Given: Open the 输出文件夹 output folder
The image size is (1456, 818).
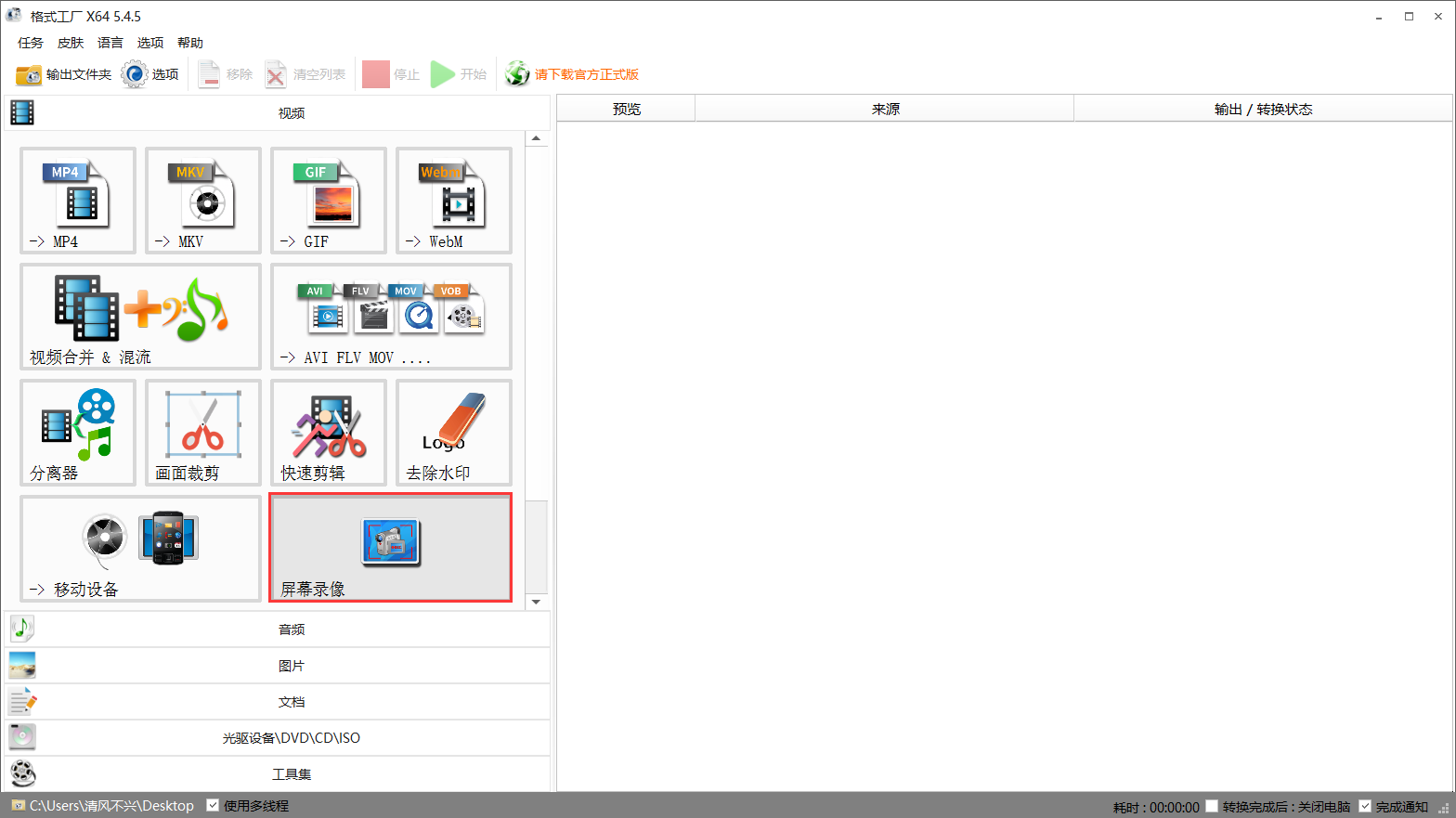Looking at the screenshot, I should (63, 74).
